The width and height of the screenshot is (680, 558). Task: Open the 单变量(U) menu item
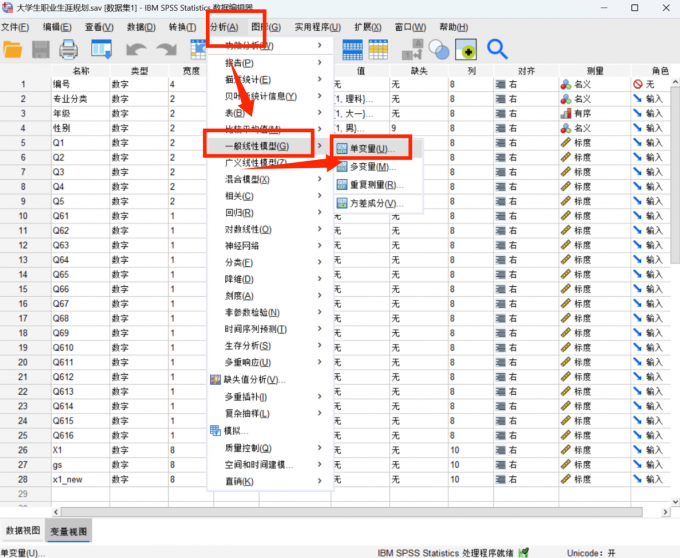pos(371,148)
